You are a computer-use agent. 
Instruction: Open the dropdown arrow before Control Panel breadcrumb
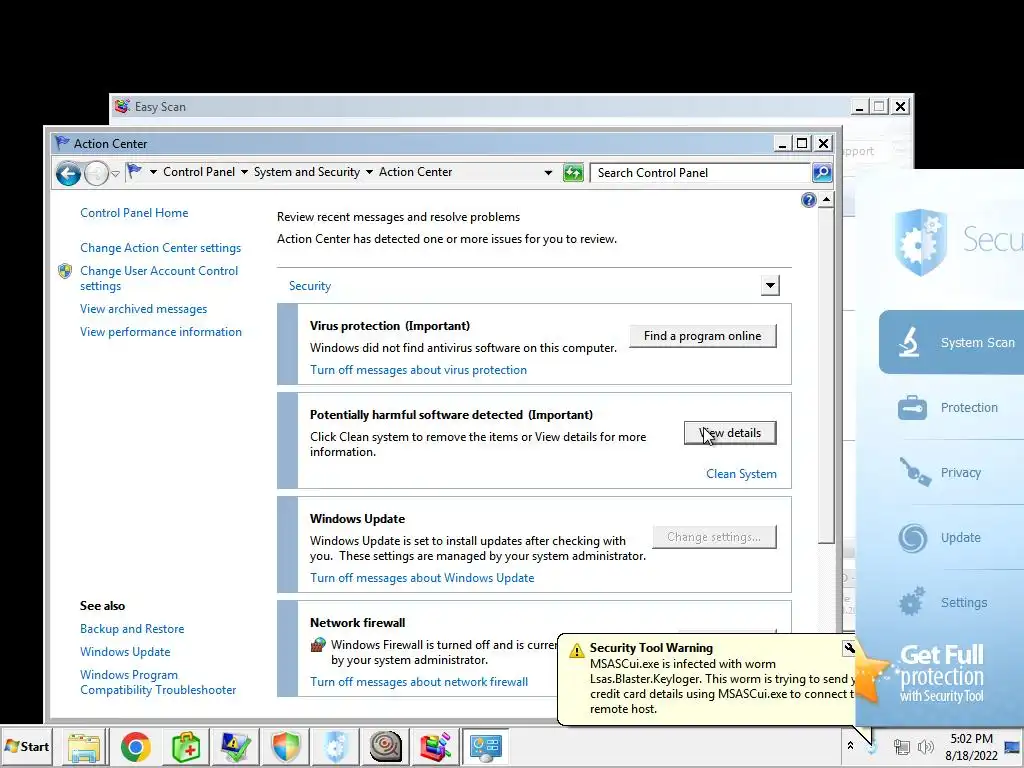click(153, 172)
